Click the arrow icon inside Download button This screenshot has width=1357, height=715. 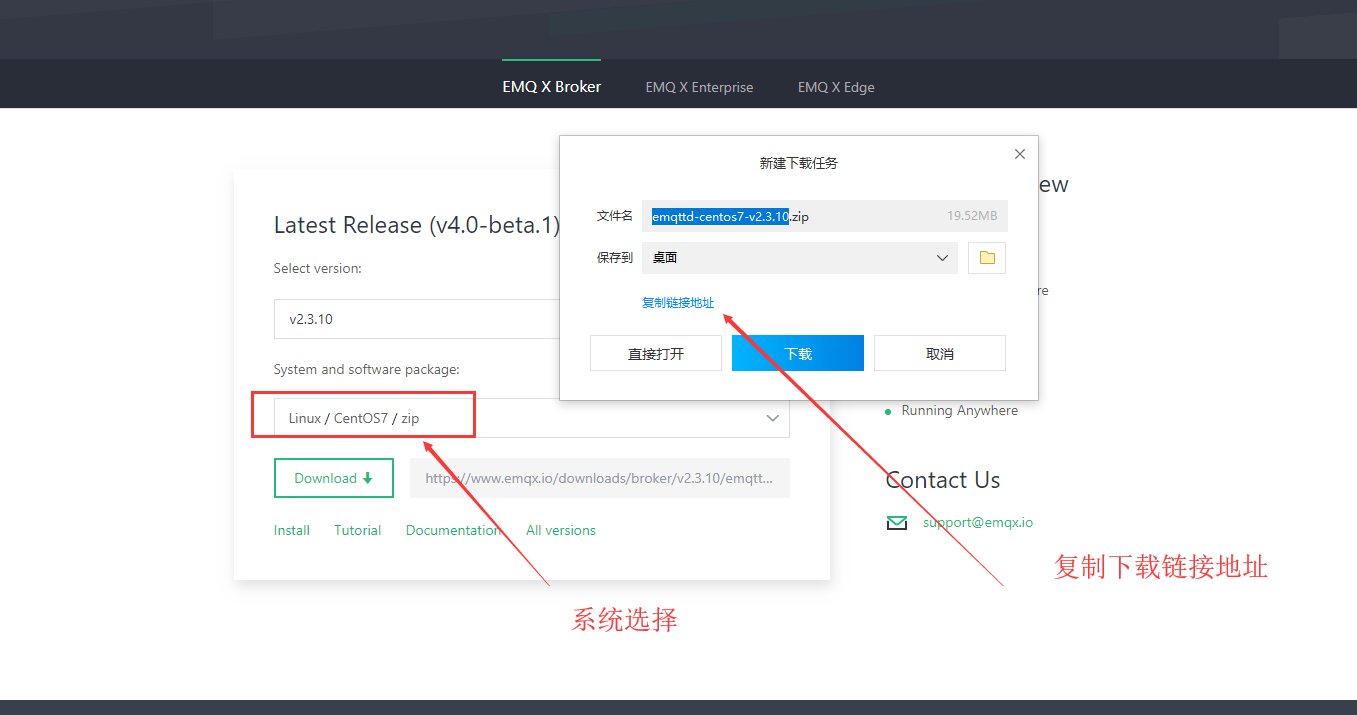tap(368, 478)
